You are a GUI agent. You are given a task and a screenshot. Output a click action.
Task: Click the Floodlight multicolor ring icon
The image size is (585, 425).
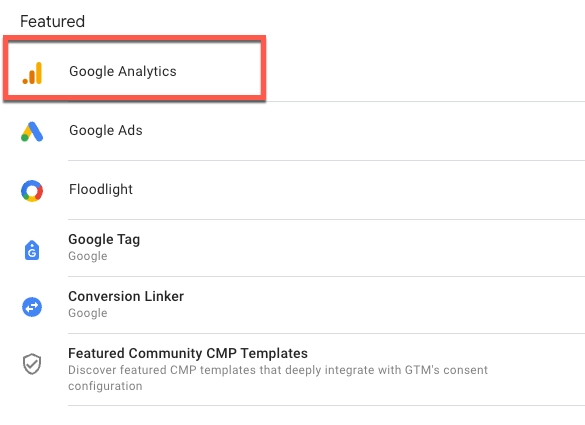(x=32, y=191)
